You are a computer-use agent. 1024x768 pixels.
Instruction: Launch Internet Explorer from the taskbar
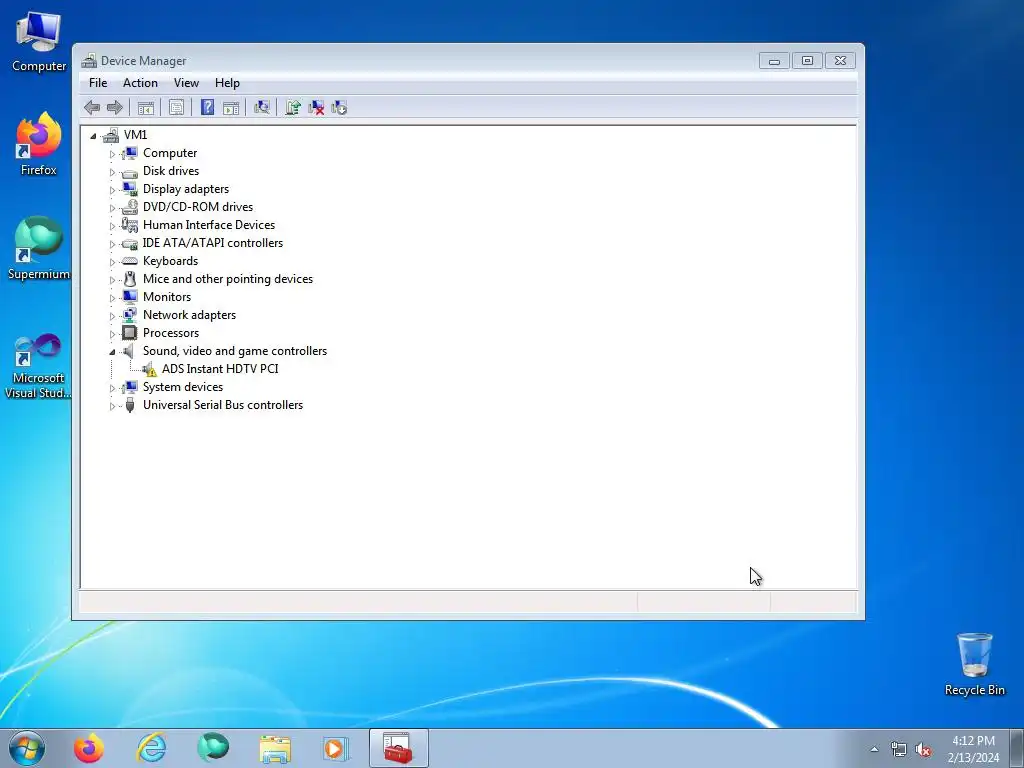[x=152, y=748]
